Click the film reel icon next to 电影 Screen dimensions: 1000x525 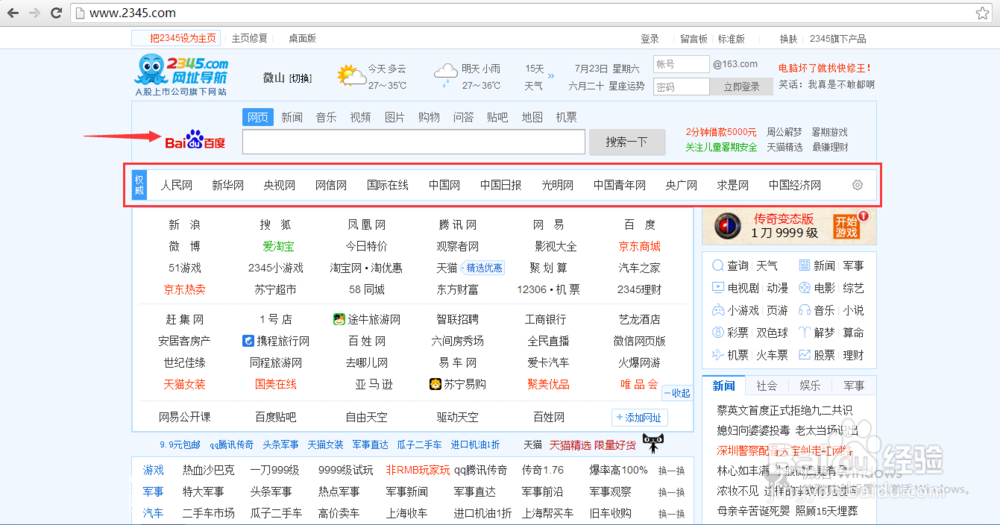click(804, 288)
